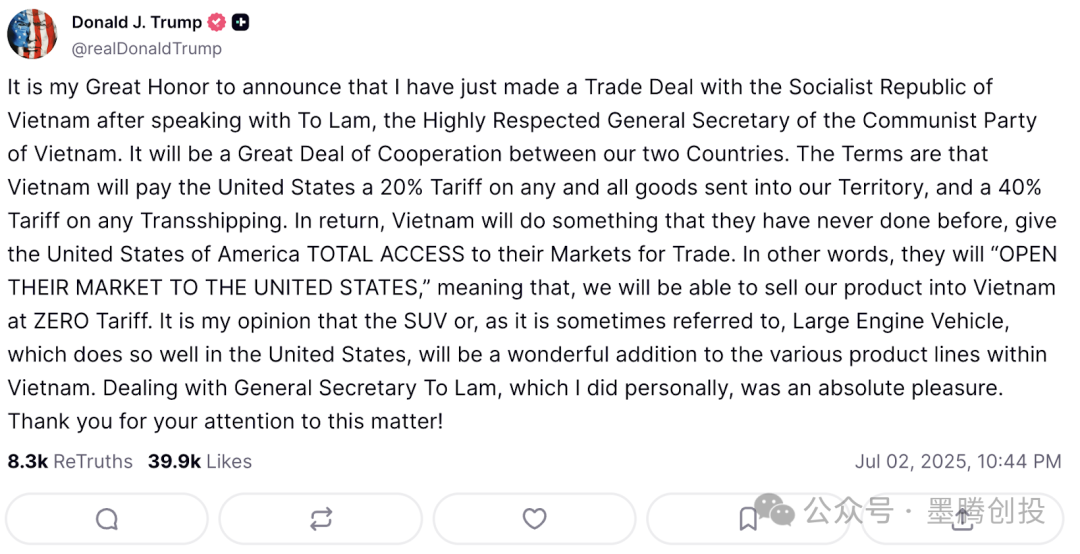Click the red verified checkmark badge

pyautogui.click(x=217, y=22)
